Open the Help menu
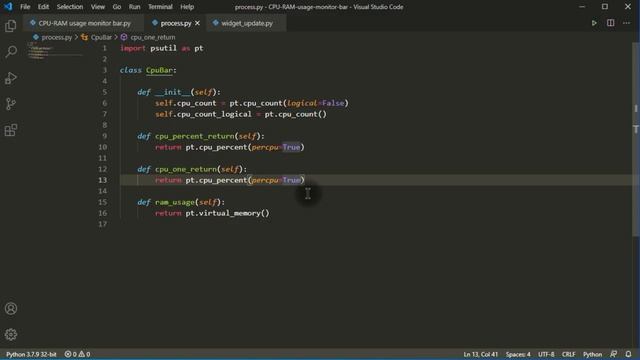This screenshot has height=360, width=640. pyautogui.click(x=187, y=7)
